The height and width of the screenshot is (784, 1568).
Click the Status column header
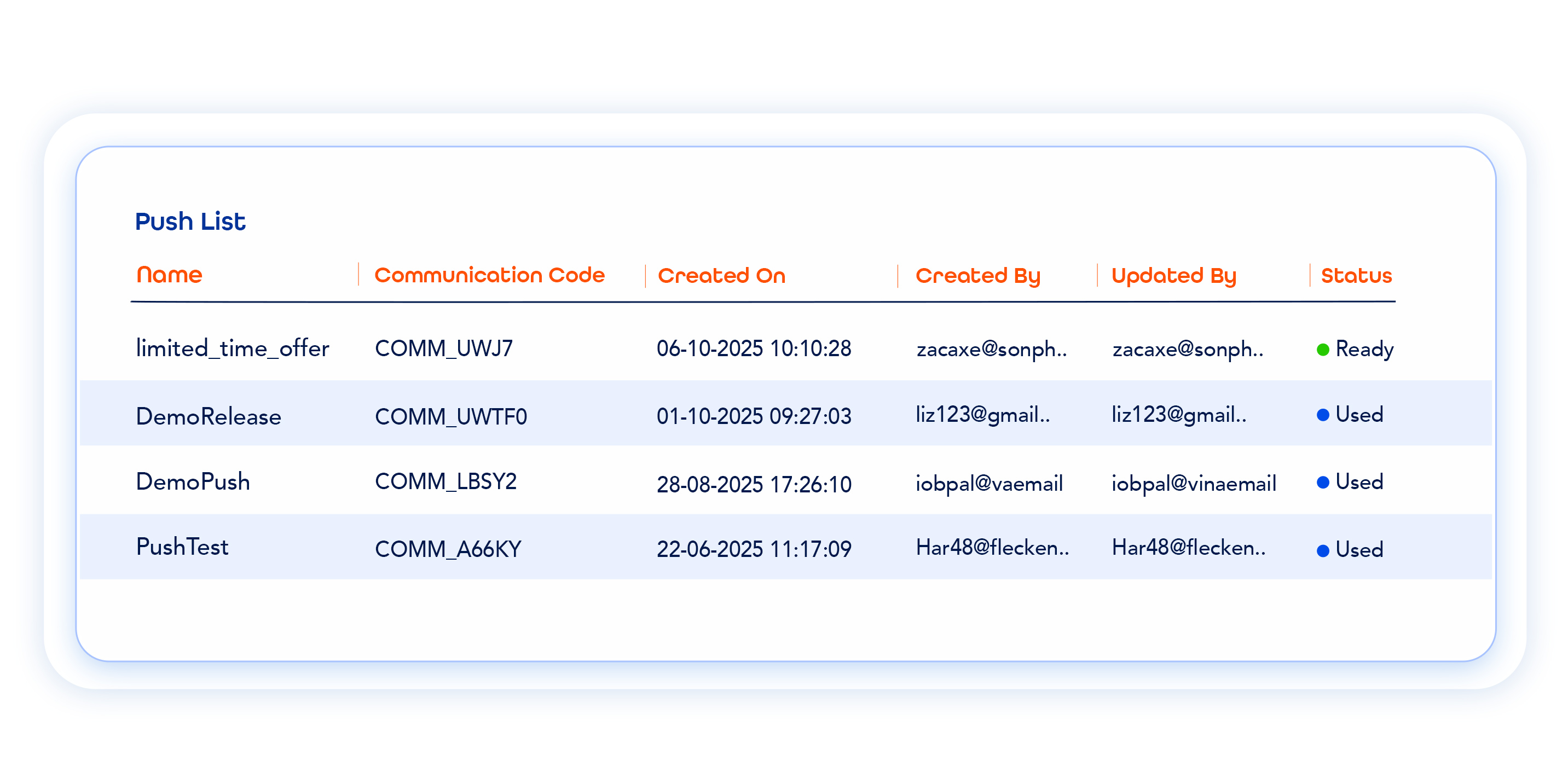[x=1356, y=276]
